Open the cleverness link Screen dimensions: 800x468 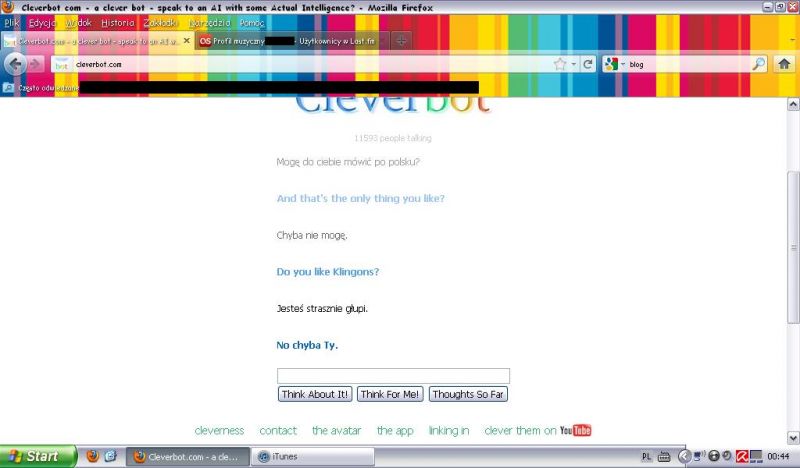[x=219, y=431]
